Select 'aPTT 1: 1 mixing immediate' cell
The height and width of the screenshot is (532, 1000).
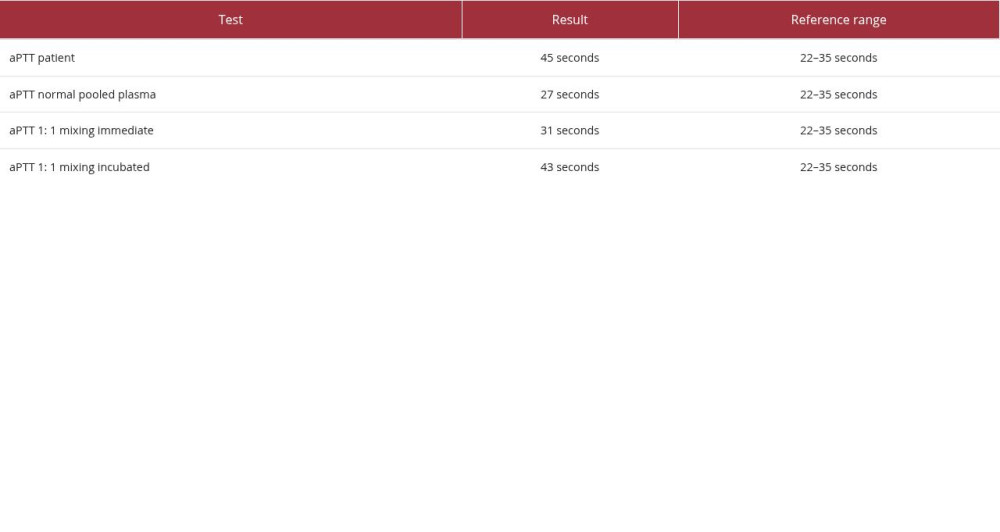[231, 131]
